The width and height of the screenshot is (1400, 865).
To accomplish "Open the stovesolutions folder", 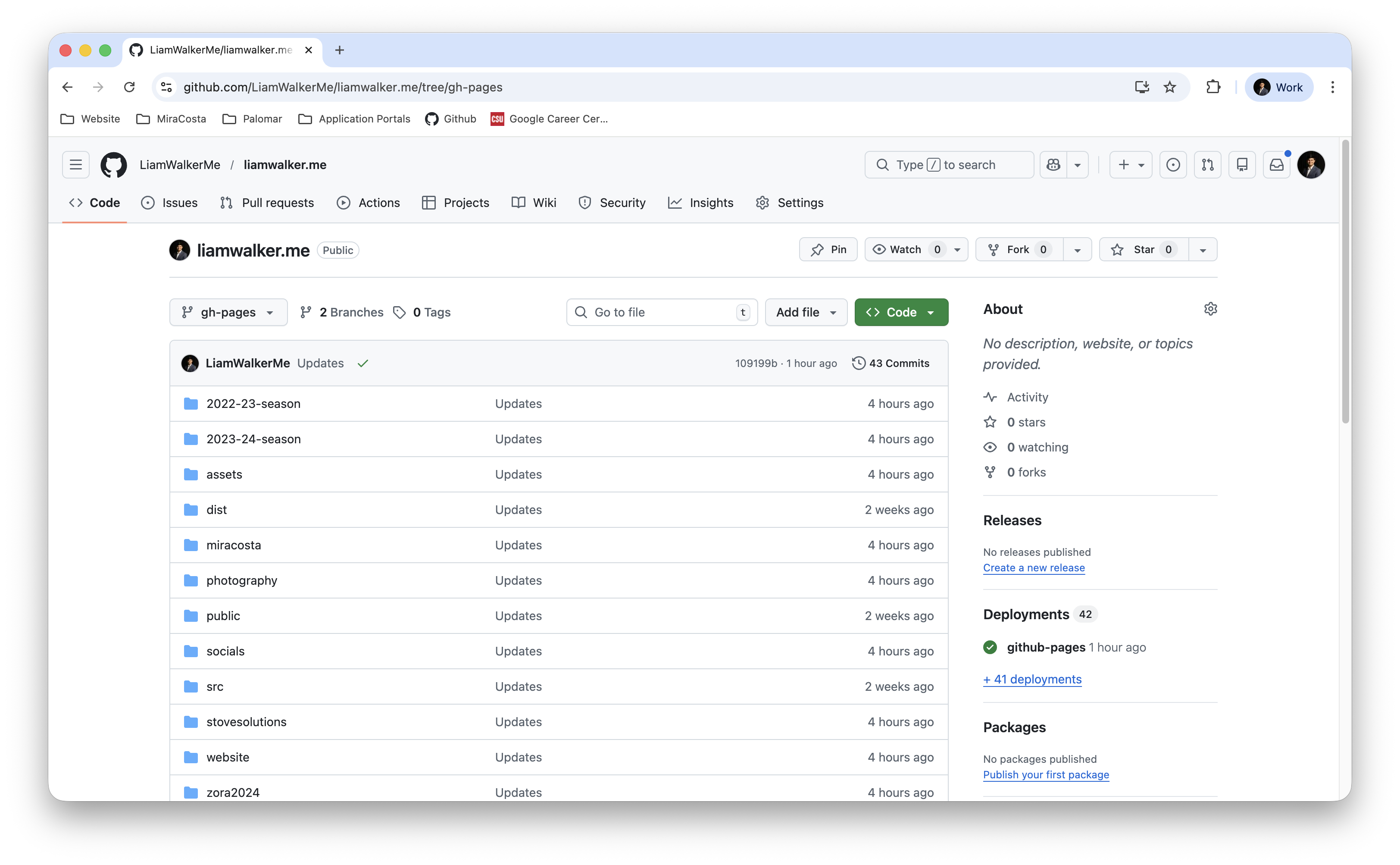I will pyautogui.click(x=247, y=722).
